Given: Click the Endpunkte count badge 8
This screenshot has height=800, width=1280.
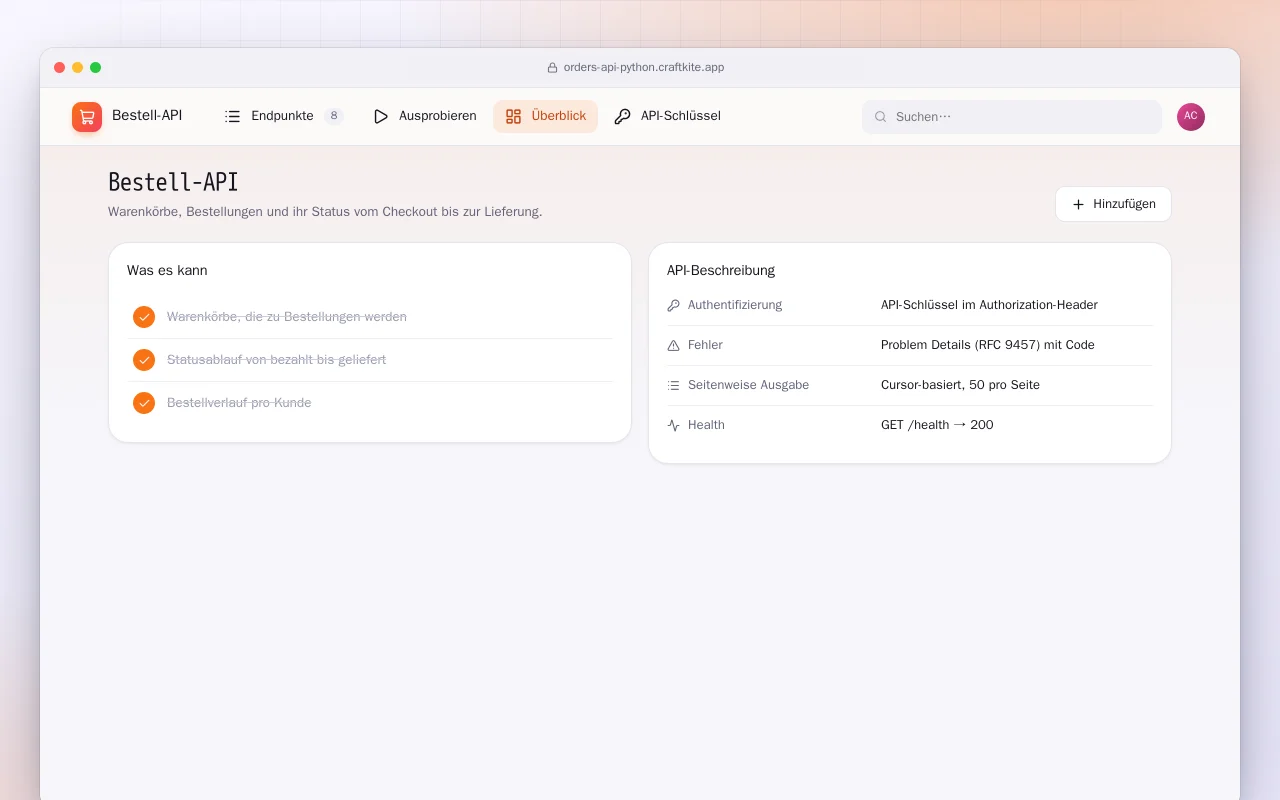Looking at the screenshot, I should [333, 116].
